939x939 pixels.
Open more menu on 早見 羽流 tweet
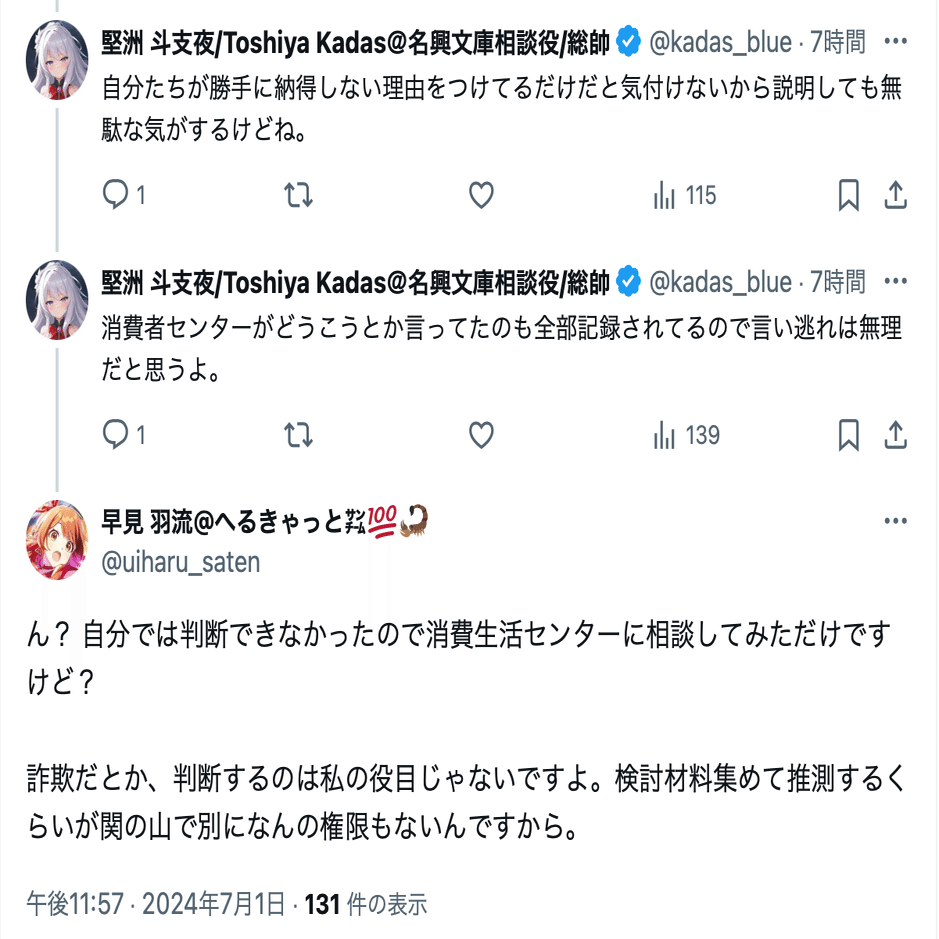[897, 521]
